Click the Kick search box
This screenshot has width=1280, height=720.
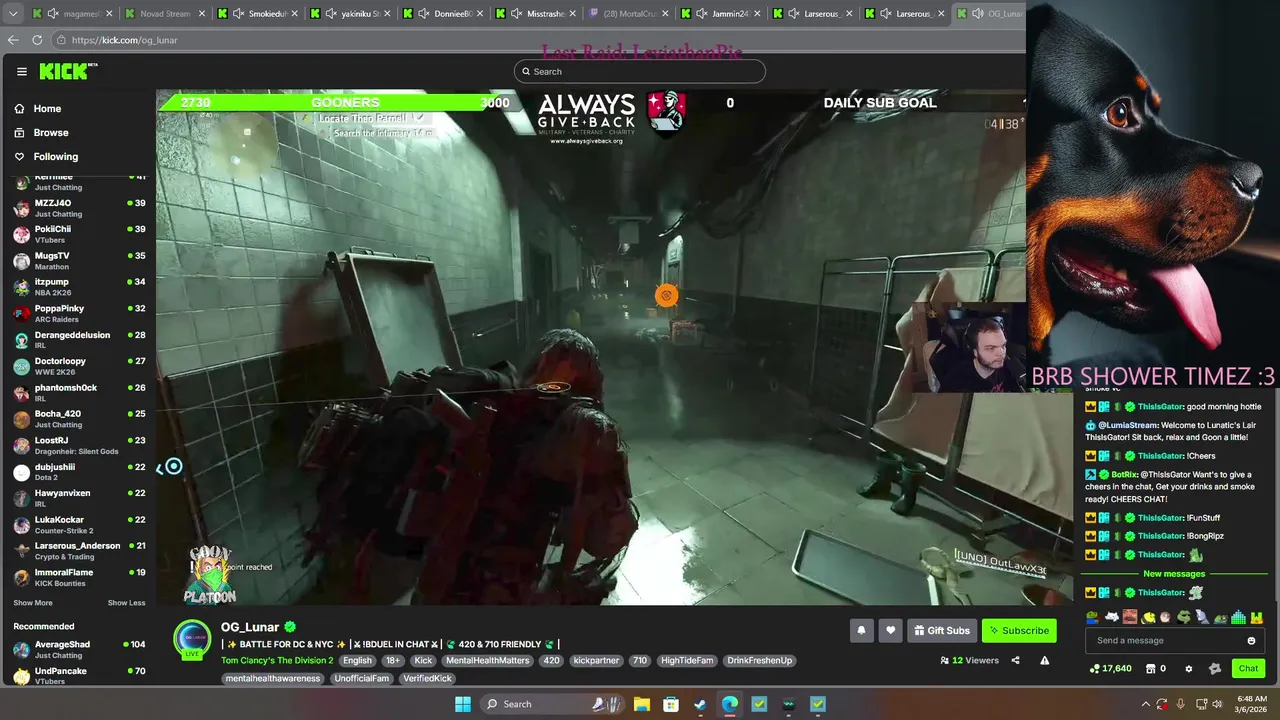click(x=640, y=72)
